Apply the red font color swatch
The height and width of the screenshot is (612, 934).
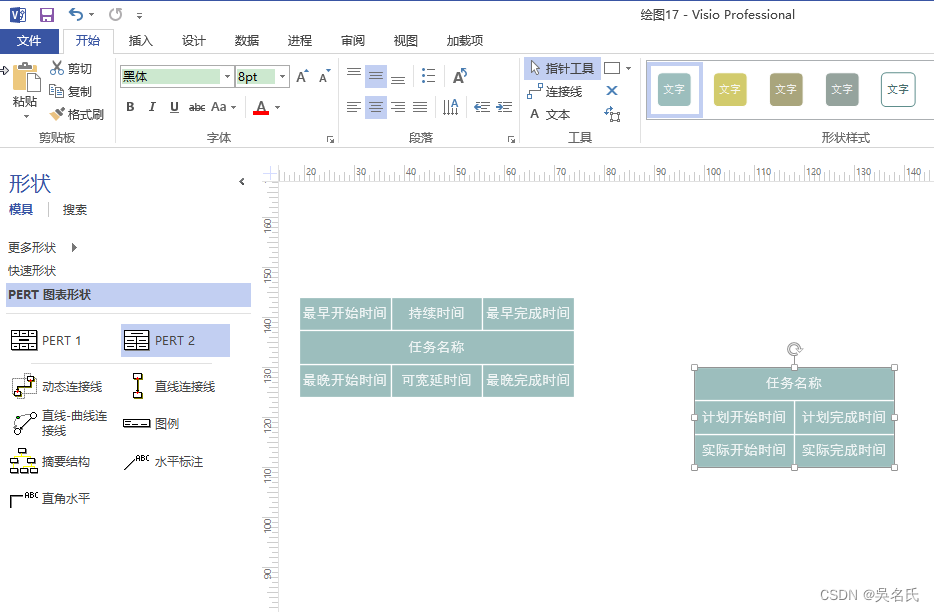261,107
